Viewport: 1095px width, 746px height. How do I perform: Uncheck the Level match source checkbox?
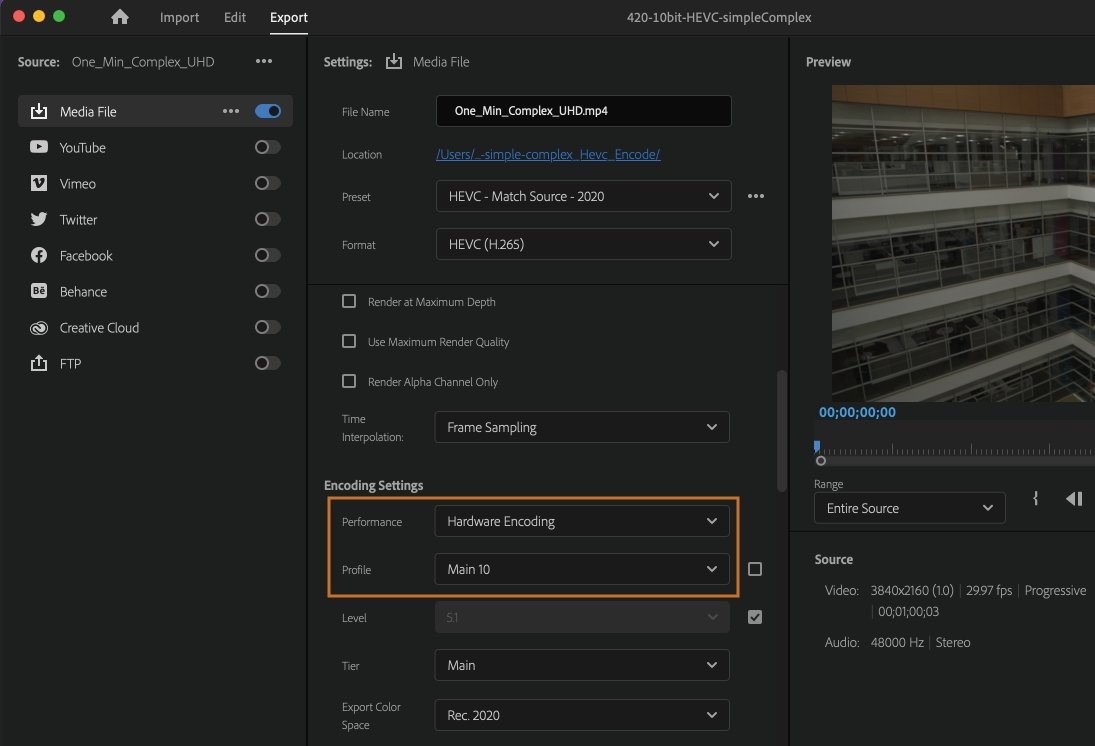(x=755, y=617)
